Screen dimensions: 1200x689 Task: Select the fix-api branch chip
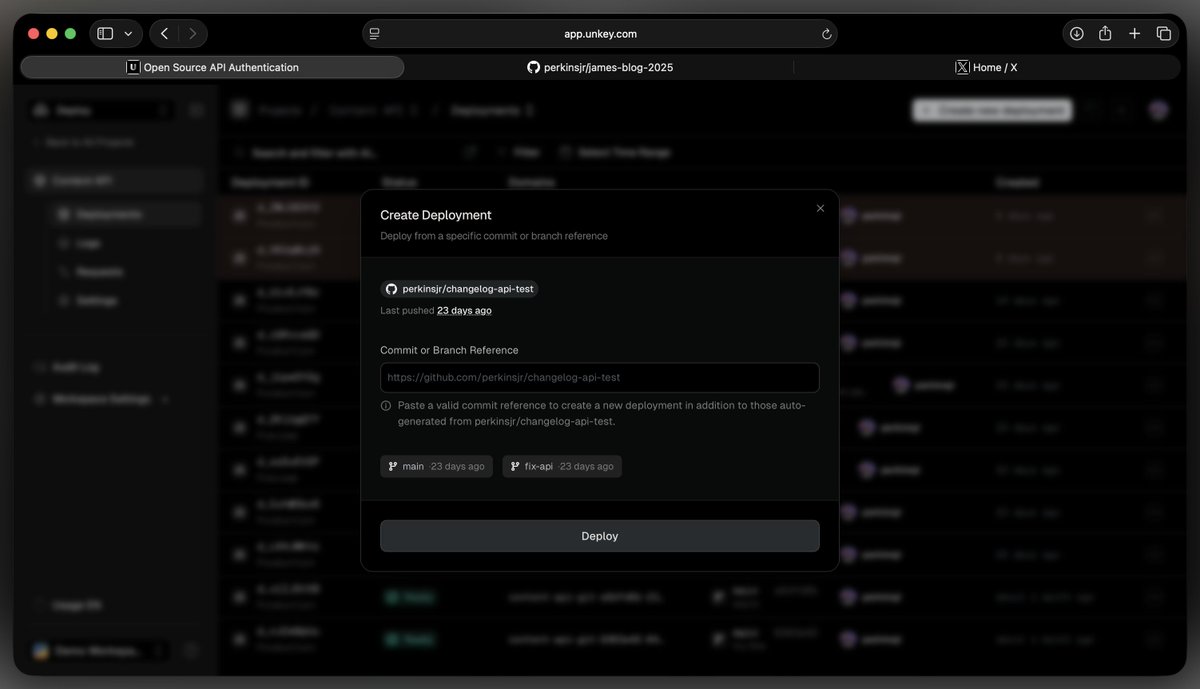pyautogui.click(x=562, y=466)
